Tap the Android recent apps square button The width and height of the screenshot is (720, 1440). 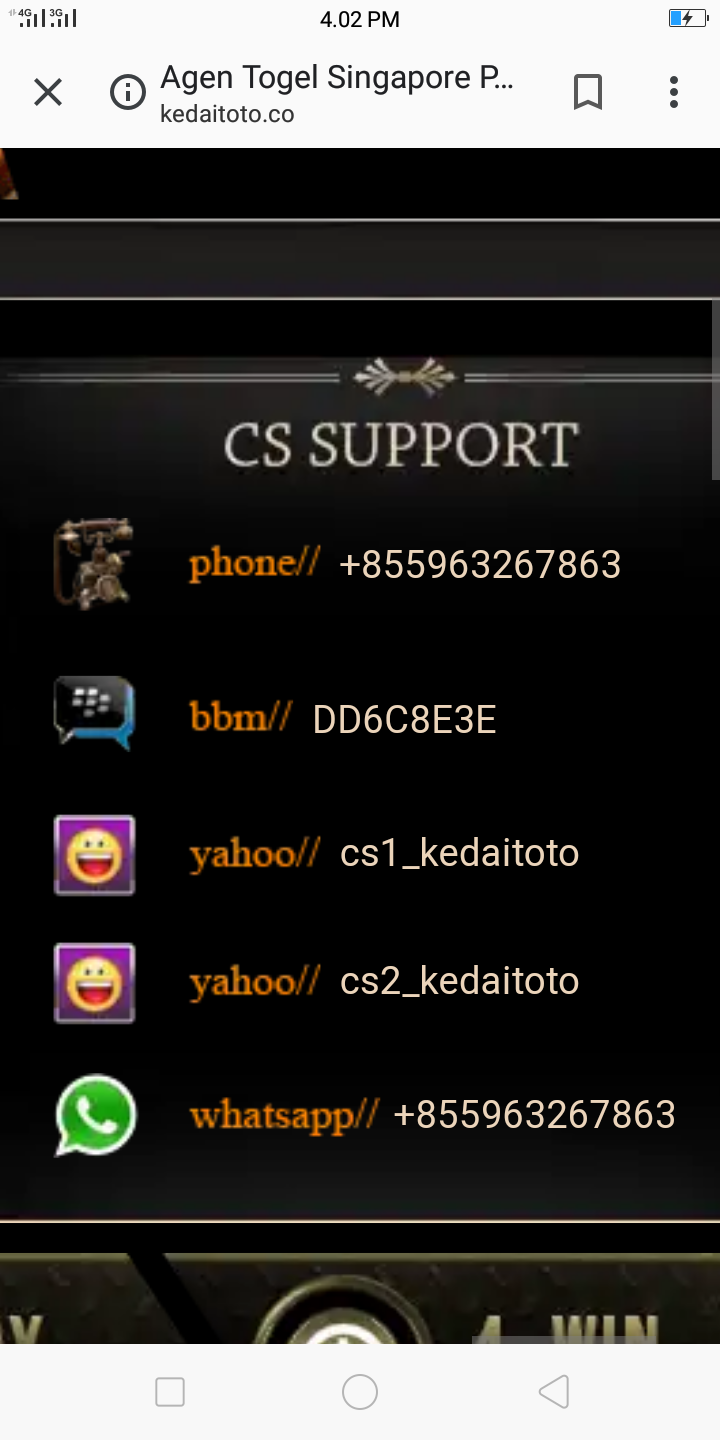point(170,1392)
